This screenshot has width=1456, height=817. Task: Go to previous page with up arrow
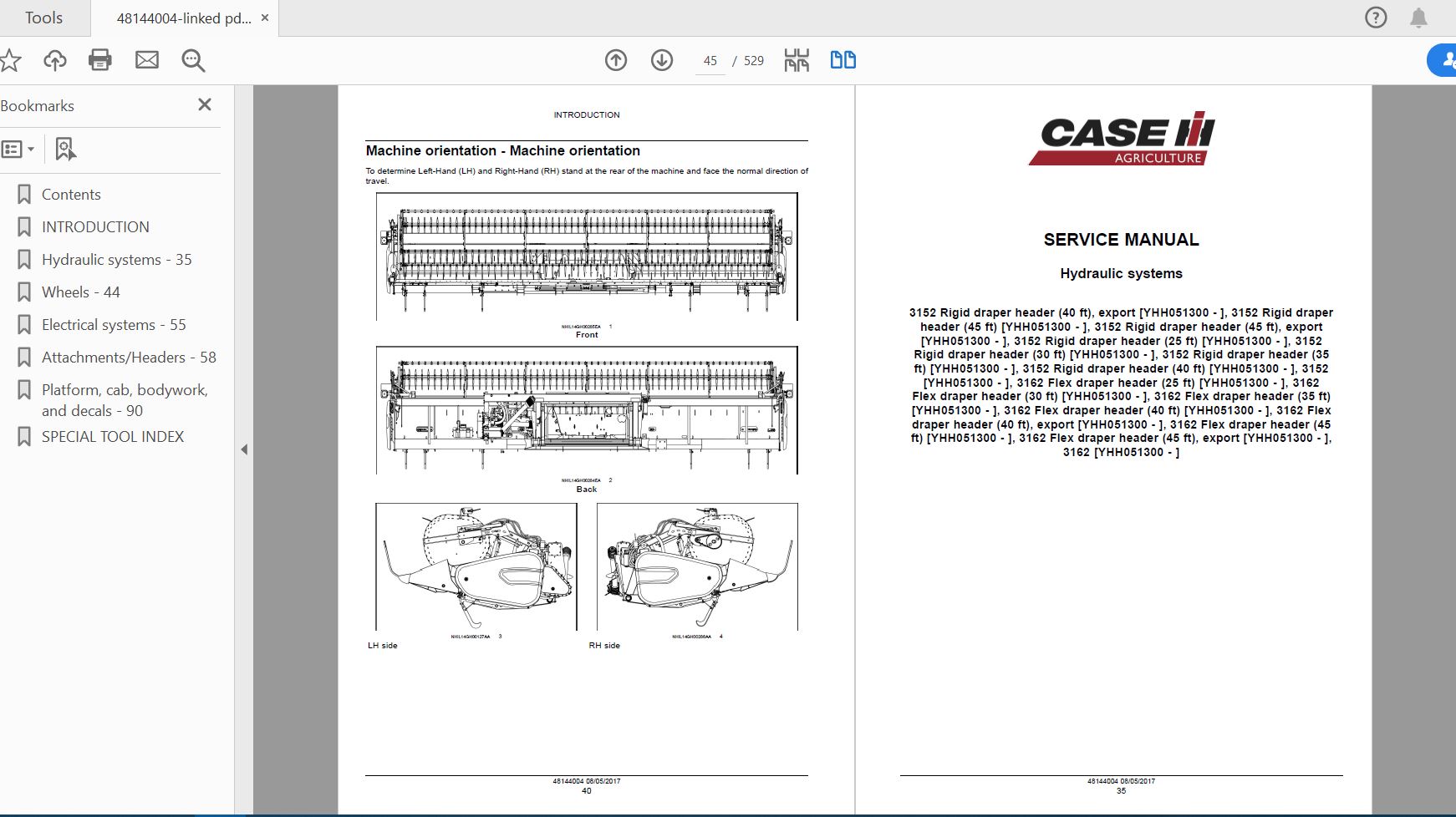tap(616, 60)
